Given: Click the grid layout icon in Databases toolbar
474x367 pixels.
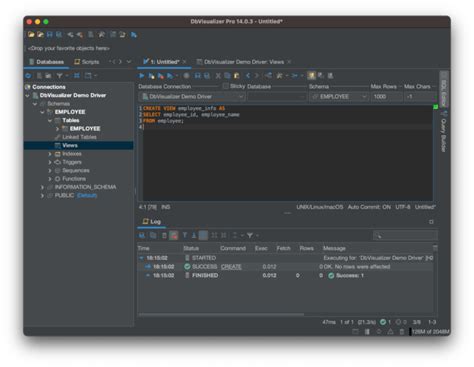Looking at the screenshot, I should pyautogui.click(x=77, y=76).
